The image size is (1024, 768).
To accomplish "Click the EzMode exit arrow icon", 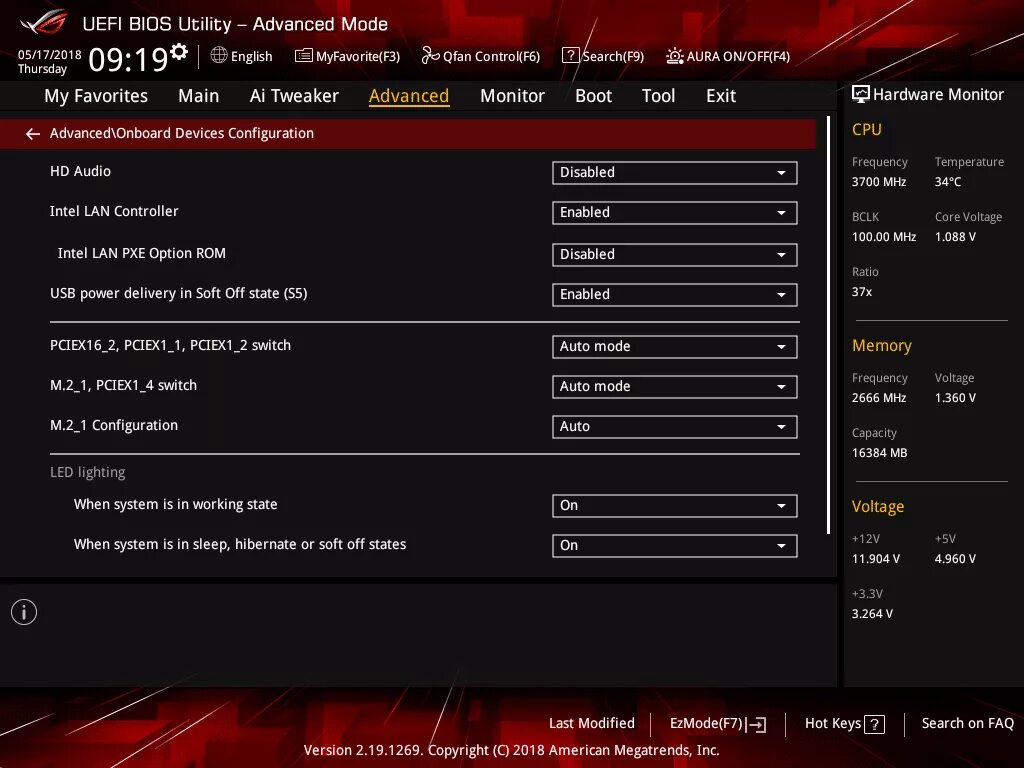I will pos(758,724).
